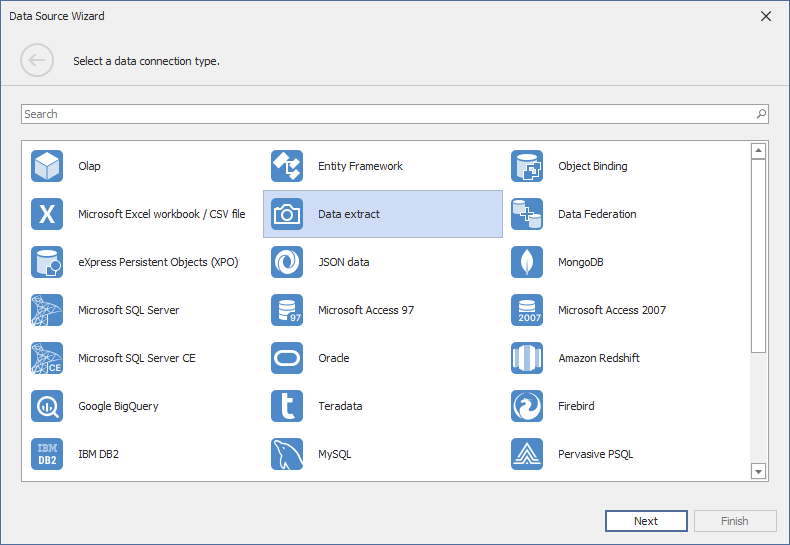Pick the Object Binding icon
The image size is (790, 545).
click(x=526, y=166)
